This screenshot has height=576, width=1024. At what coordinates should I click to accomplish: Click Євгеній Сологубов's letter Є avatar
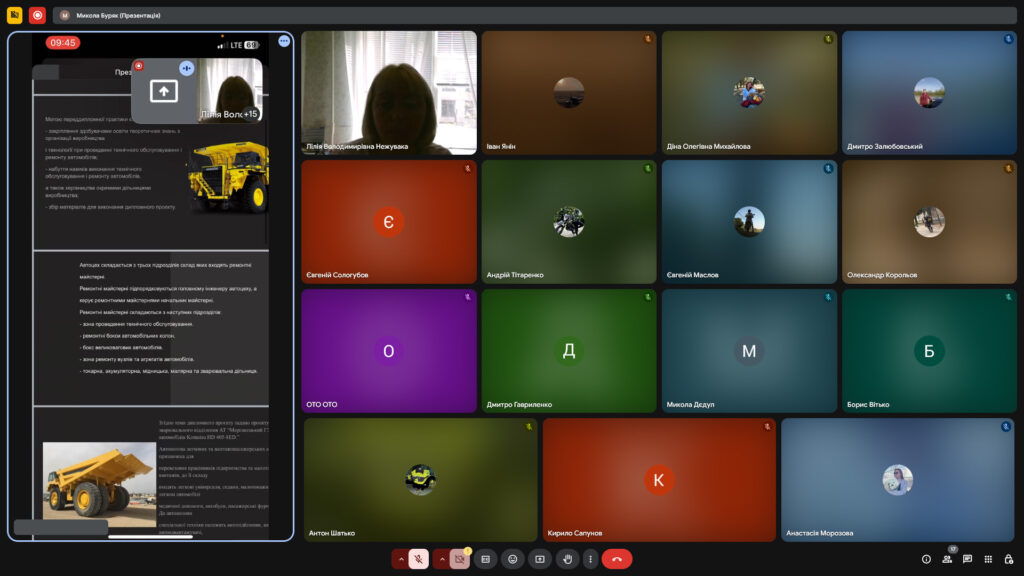[389, 222]
